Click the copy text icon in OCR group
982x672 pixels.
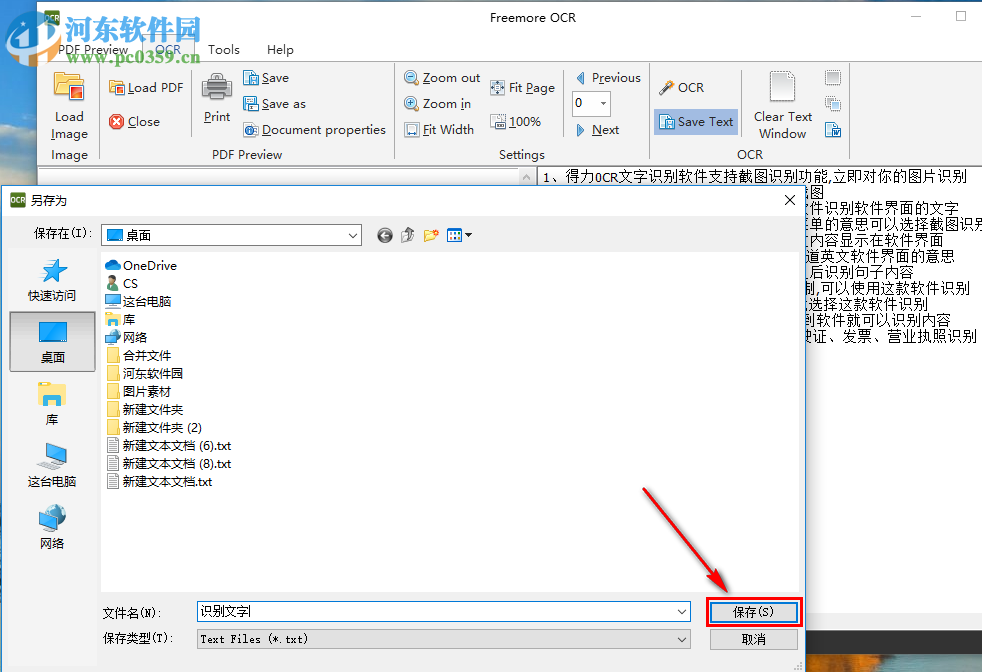pos(833,104)
